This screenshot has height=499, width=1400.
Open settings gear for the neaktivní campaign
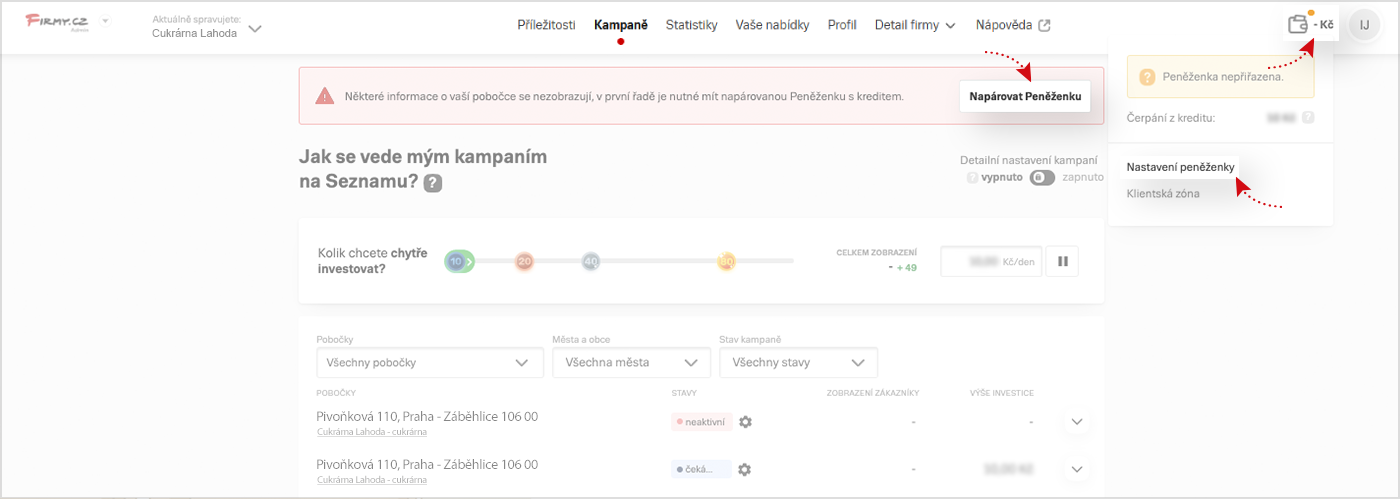pos(745,422)
